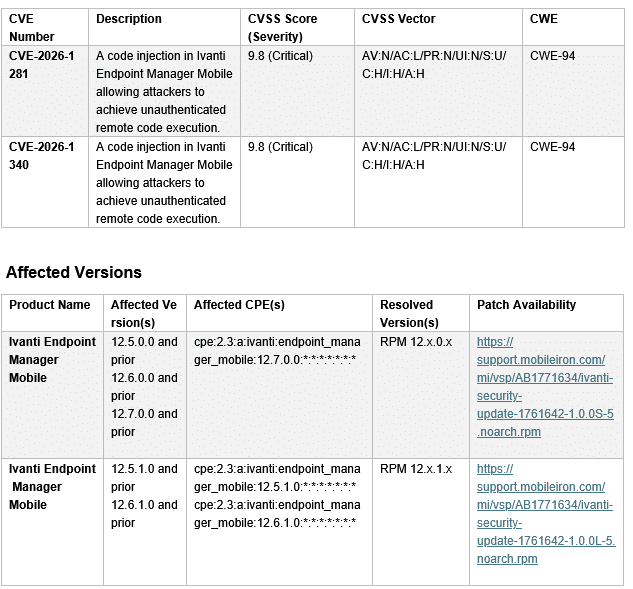The height and width of the screenshot is (589, 633).
Task: Click the CWE column header
Action: click(x=544, y=19)
